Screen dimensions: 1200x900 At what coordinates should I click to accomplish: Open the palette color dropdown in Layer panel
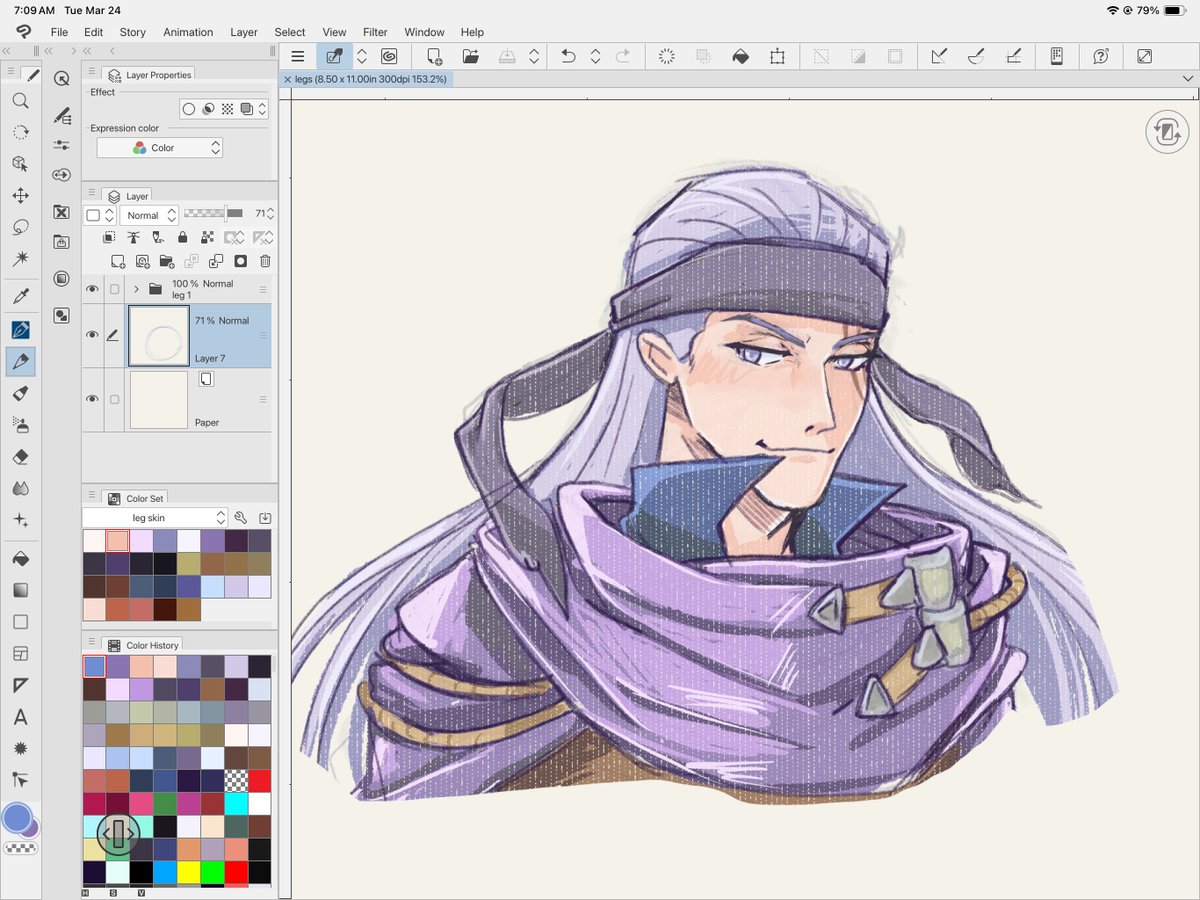100,215
